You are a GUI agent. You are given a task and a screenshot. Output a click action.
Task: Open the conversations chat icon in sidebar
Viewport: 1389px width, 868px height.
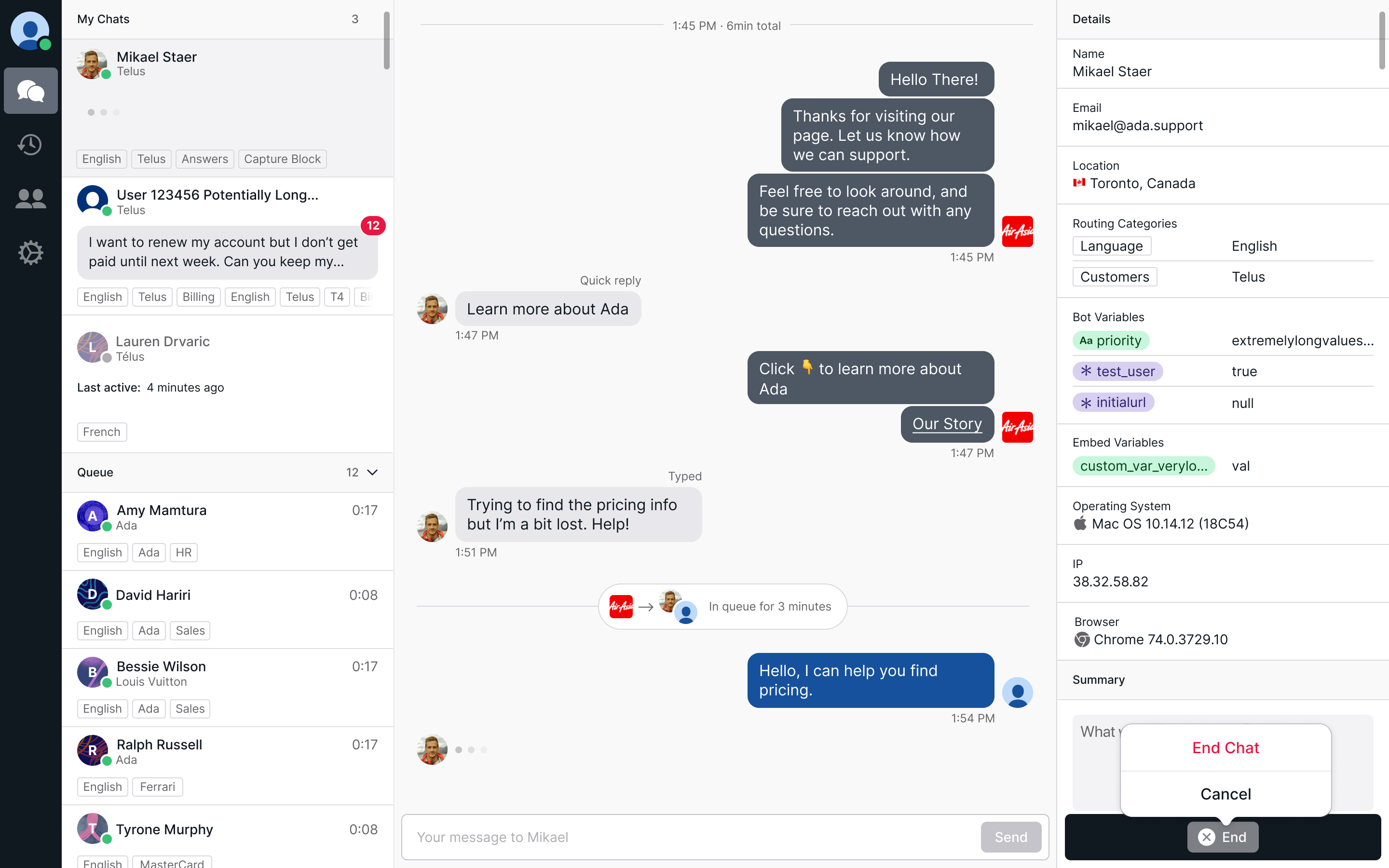click(30, 91)
